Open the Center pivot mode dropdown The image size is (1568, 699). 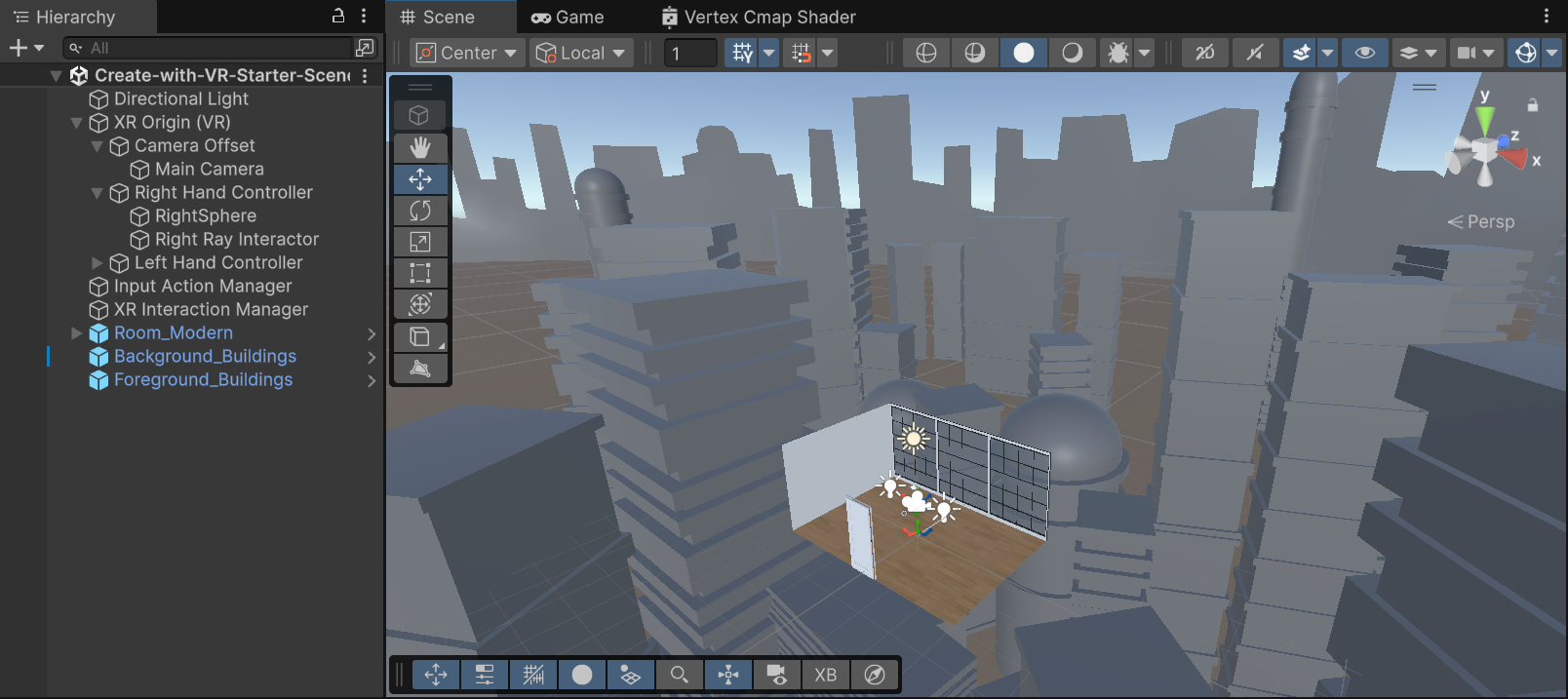tap(468, 53)
